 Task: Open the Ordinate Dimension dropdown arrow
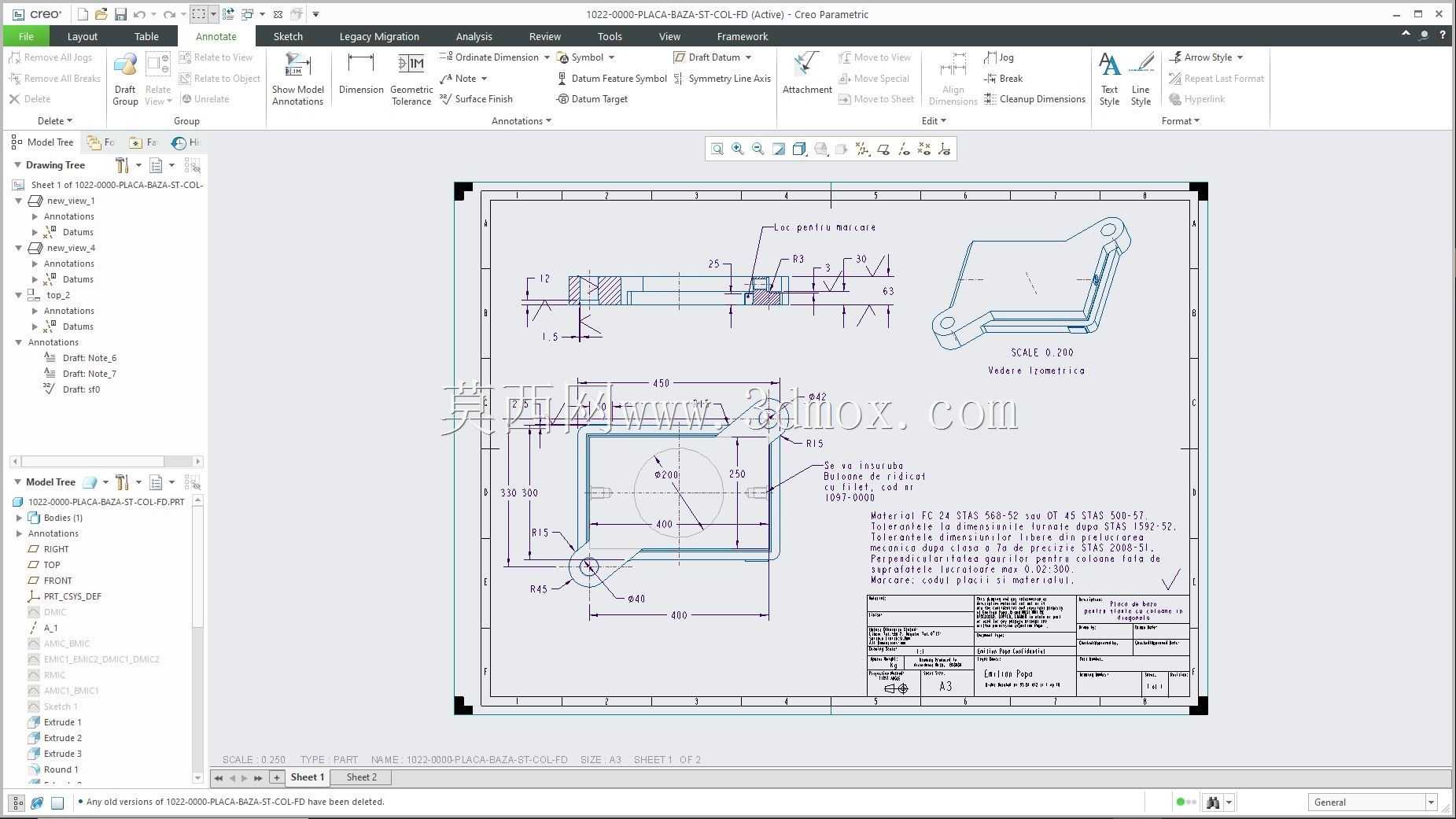(x=547, y=57)
